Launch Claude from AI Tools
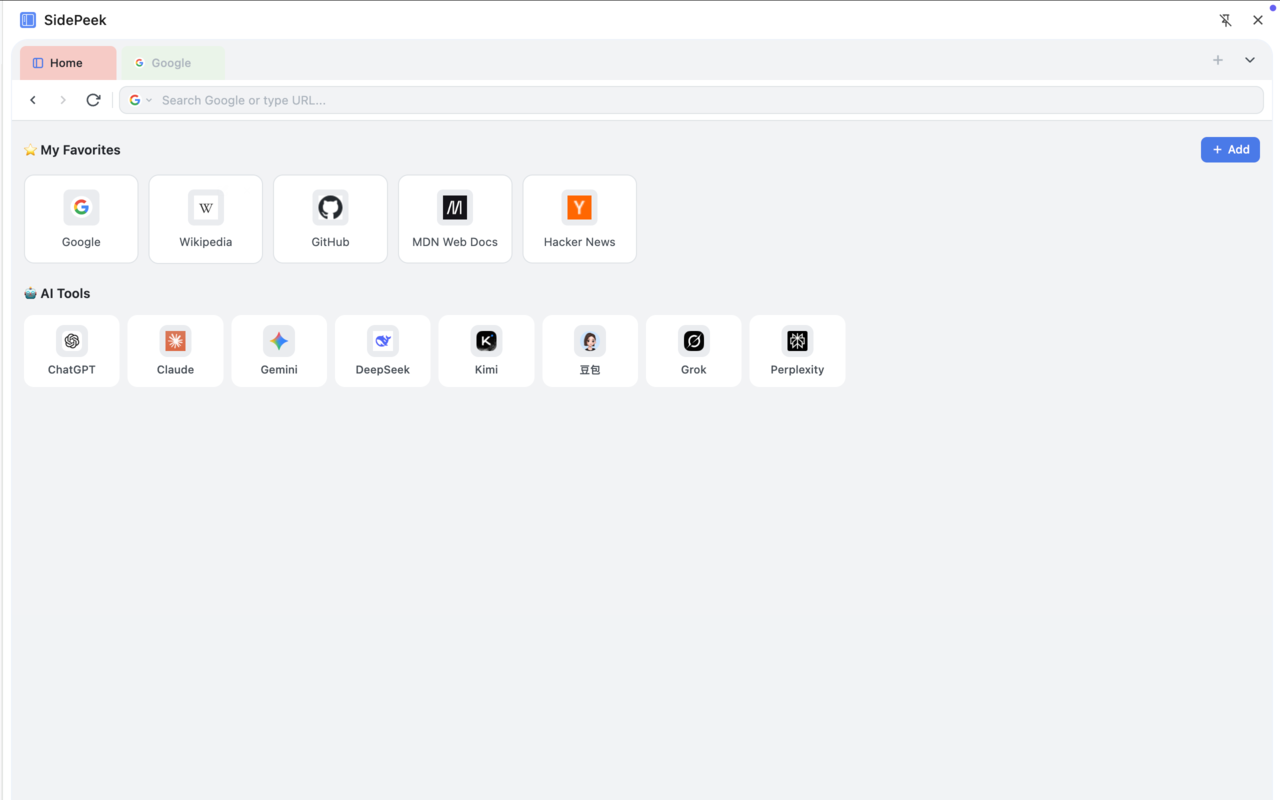This screenshot has width=1280, height=800. [x=175, y=351]
